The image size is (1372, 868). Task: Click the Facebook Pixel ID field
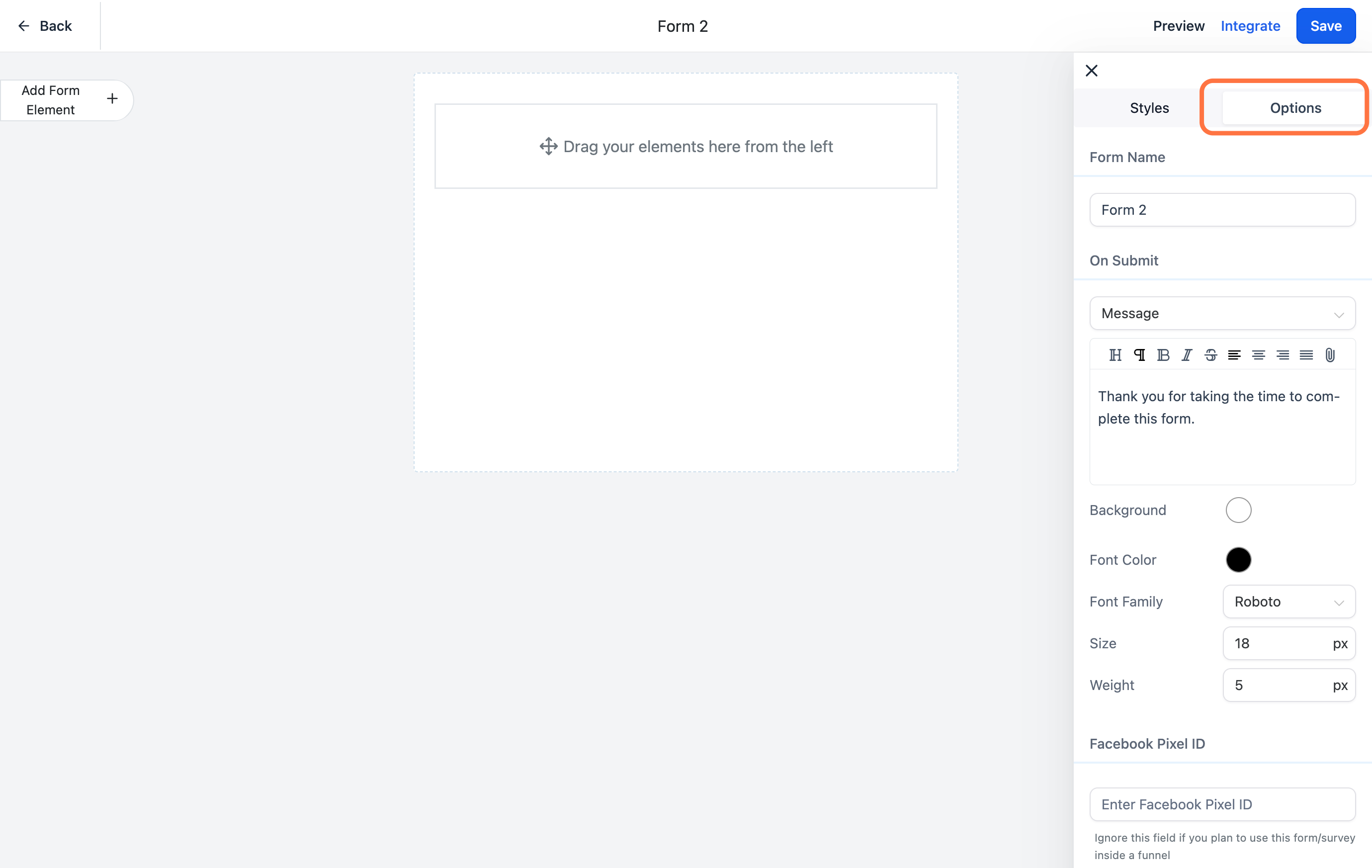coord(1222,804)
